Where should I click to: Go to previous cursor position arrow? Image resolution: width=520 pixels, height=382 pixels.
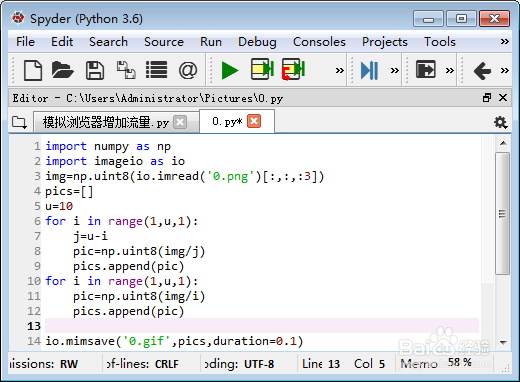tap(482, 71)
